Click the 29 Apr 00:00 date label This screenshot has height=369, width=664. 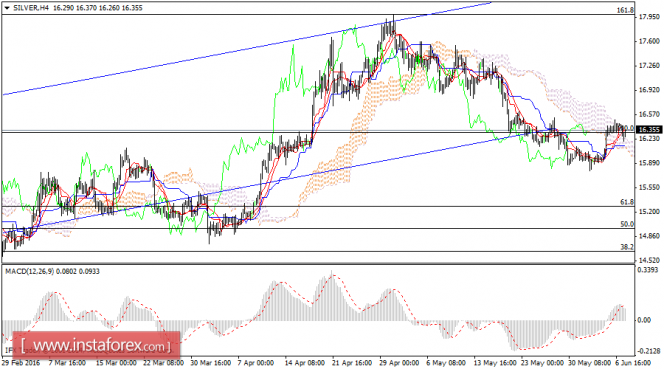(399, 363)
